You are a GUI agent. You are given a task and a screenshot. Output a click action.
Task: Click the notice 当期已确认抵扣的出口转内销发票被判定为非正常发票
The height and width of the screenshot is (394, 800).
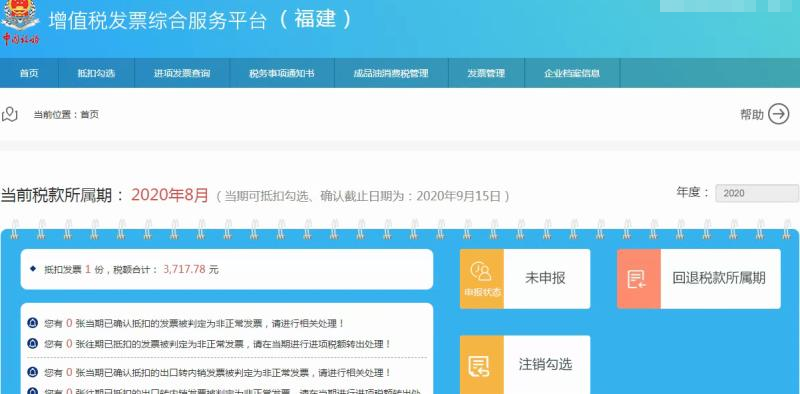pyautogui.click(x=218, y=373)
